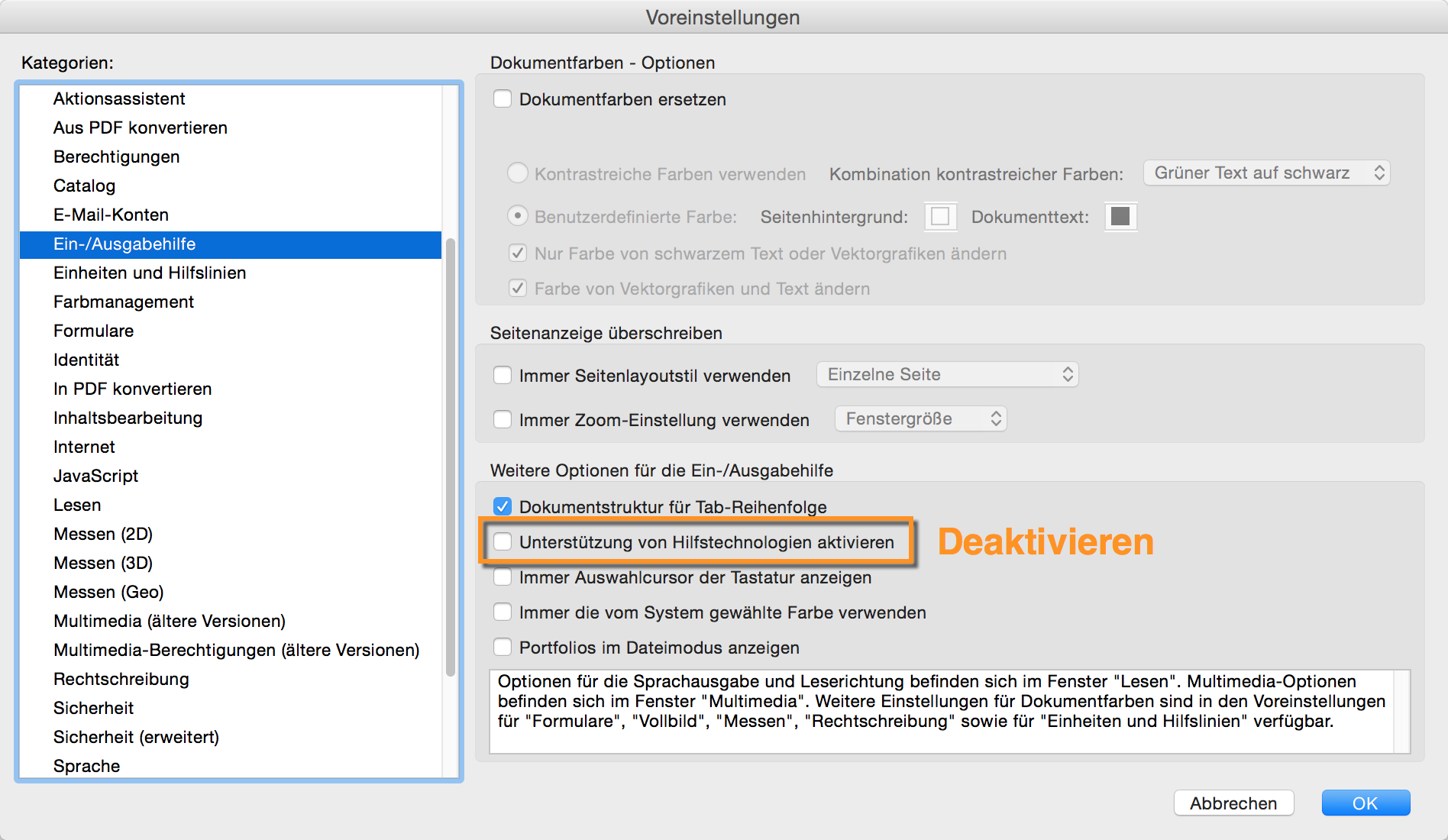Select Sprache category
The image size is (1448, 840).
point(231,765)
